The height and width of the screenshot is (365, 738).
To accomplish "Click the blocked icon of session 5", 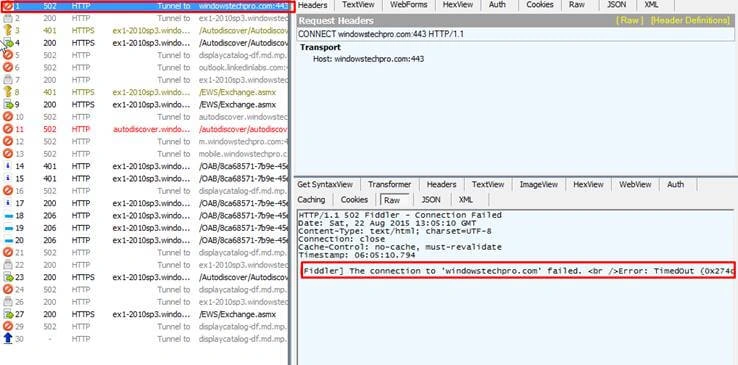I will pyautogui.click(x=8, y=56).
